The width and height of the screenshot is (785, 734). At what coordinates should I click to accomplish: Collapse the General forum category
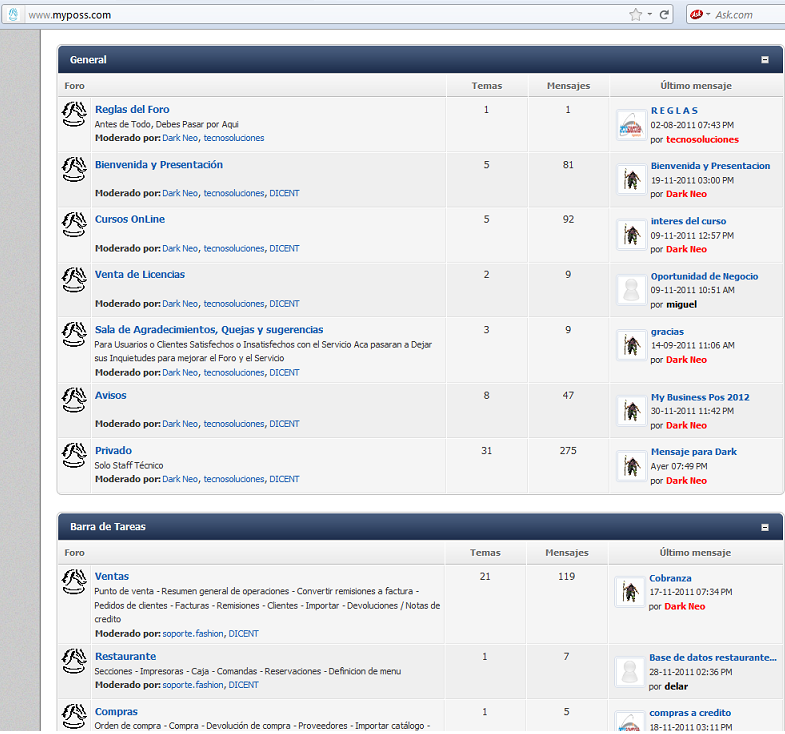click(765, 60)
